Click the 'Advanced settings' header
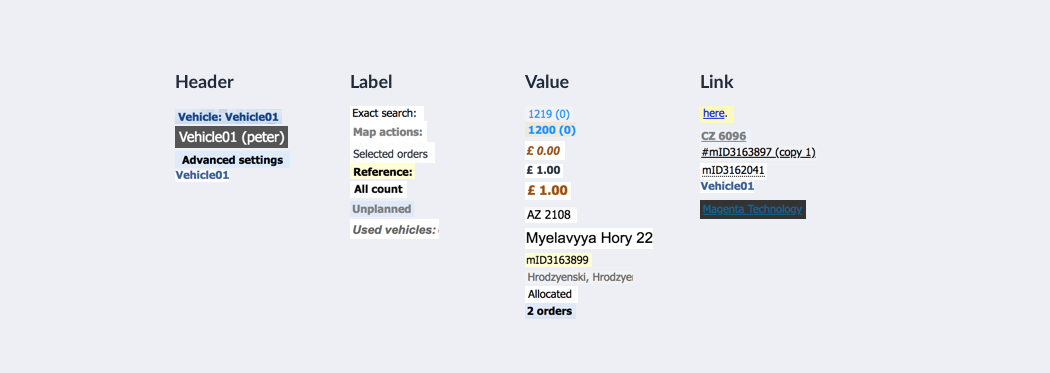The image size is (1050, 373). pyautogui.click(x=232, y=160)
